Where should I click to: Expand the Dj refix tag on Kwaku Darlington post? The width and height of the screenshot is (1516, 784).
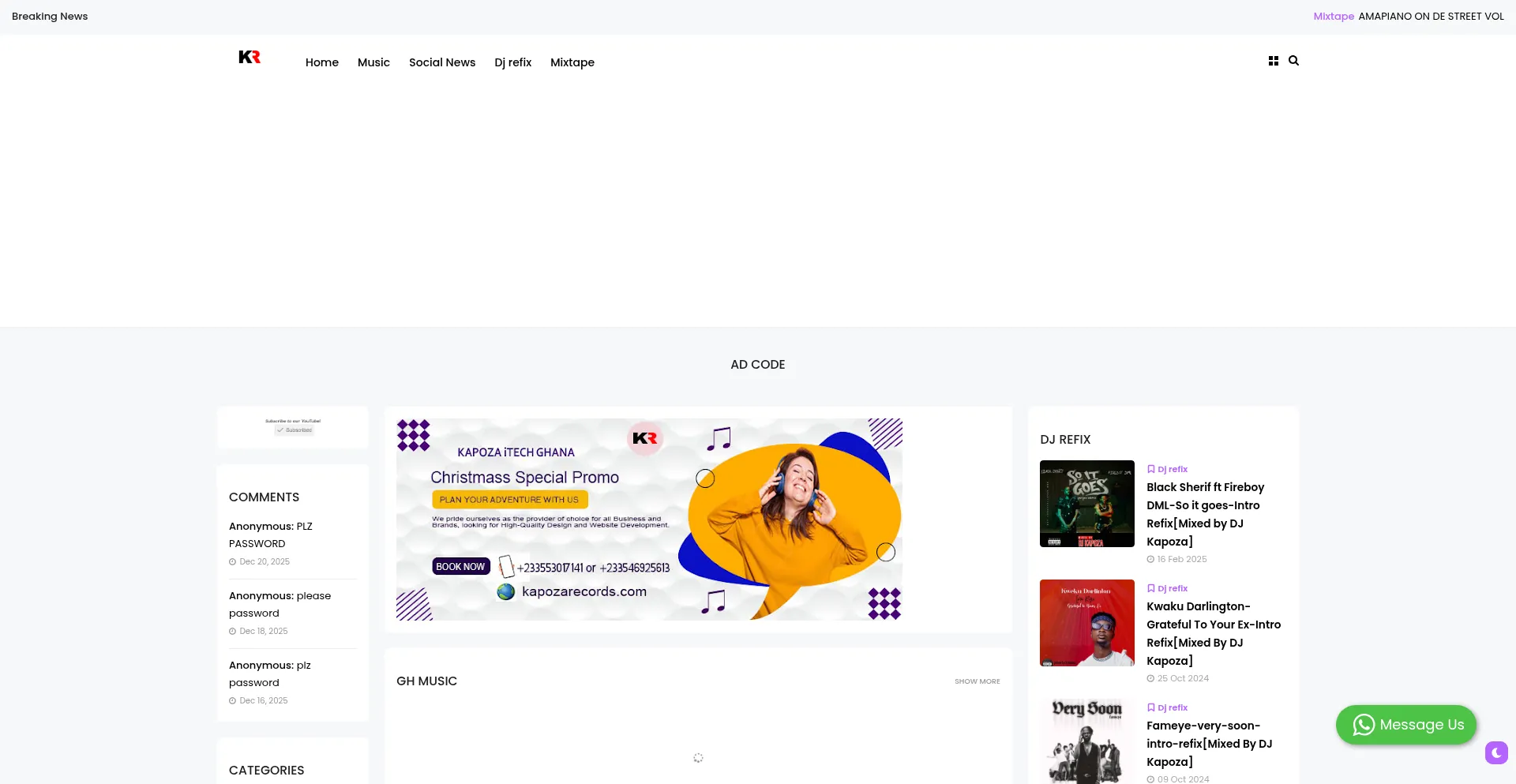(1173, 588)
